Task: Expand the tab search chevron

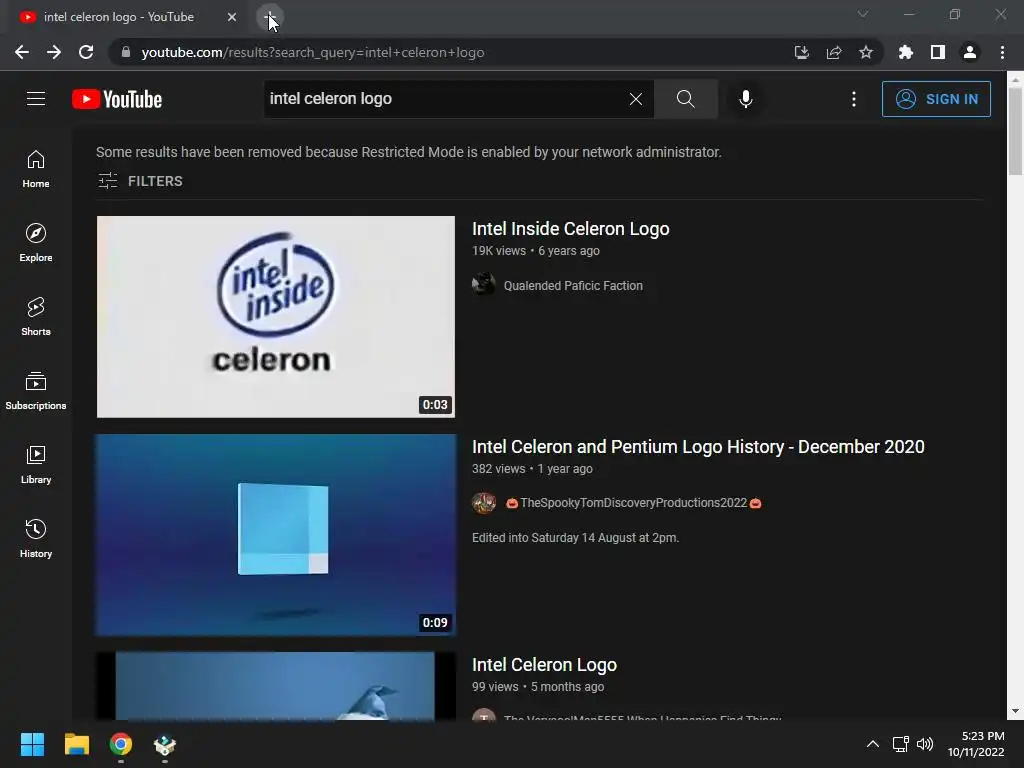Action: [863, 14]
